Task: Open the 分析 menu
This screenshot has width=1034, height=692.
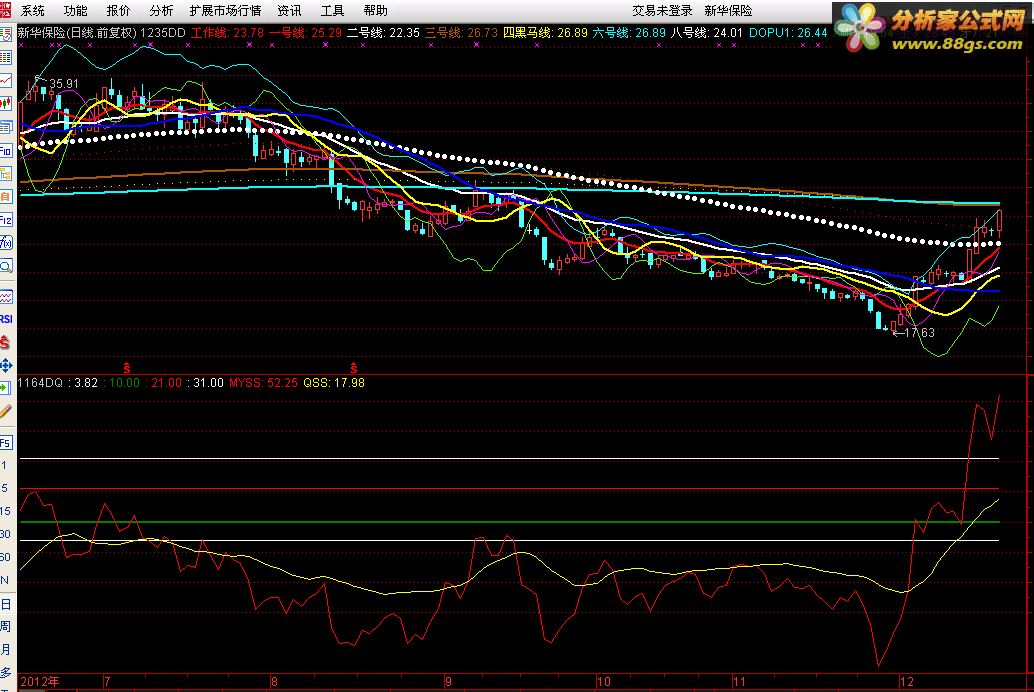Action: pos(162,11)
